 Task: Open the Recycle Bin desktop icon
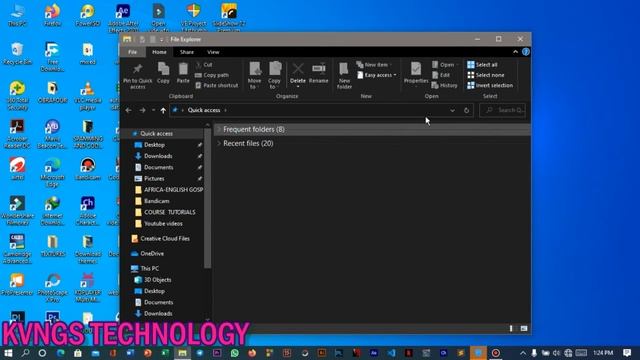tap(17, 53)
